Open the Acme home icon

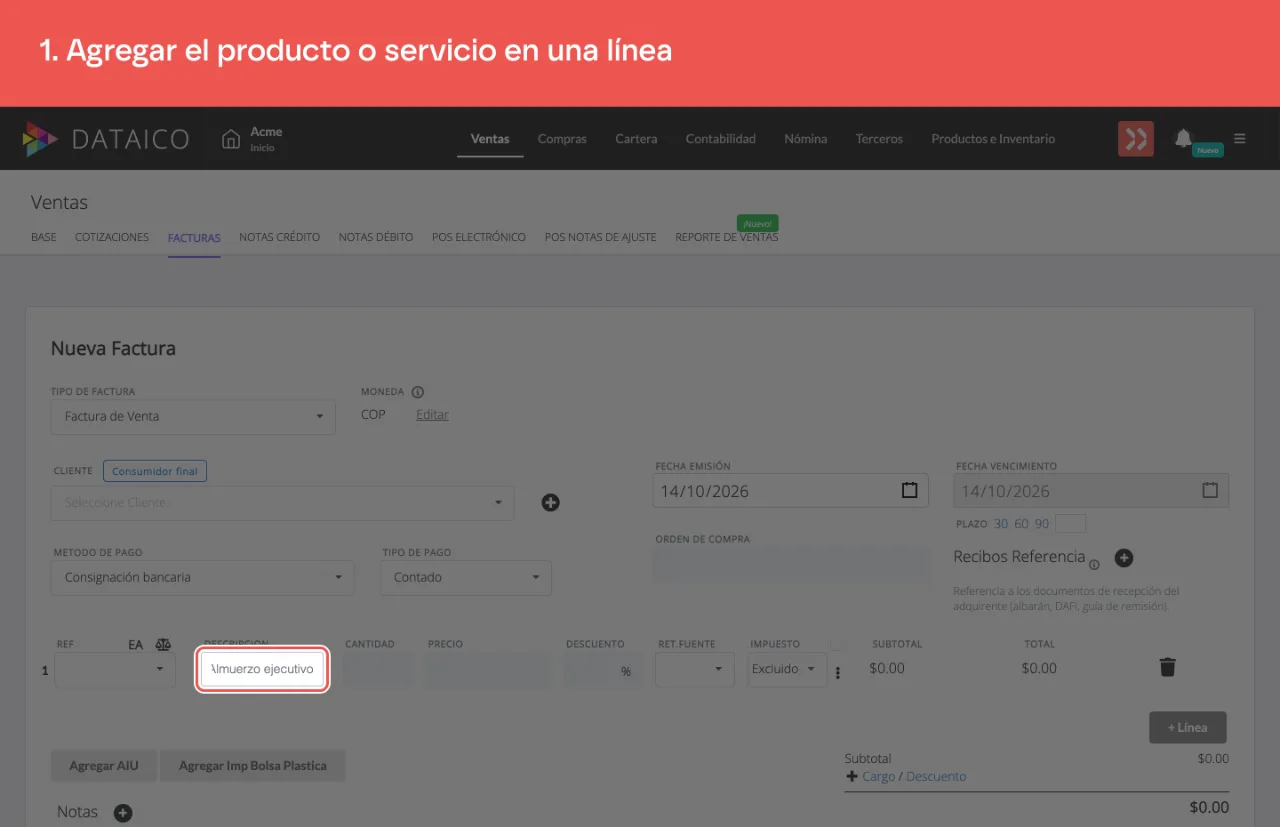[231, 139]
